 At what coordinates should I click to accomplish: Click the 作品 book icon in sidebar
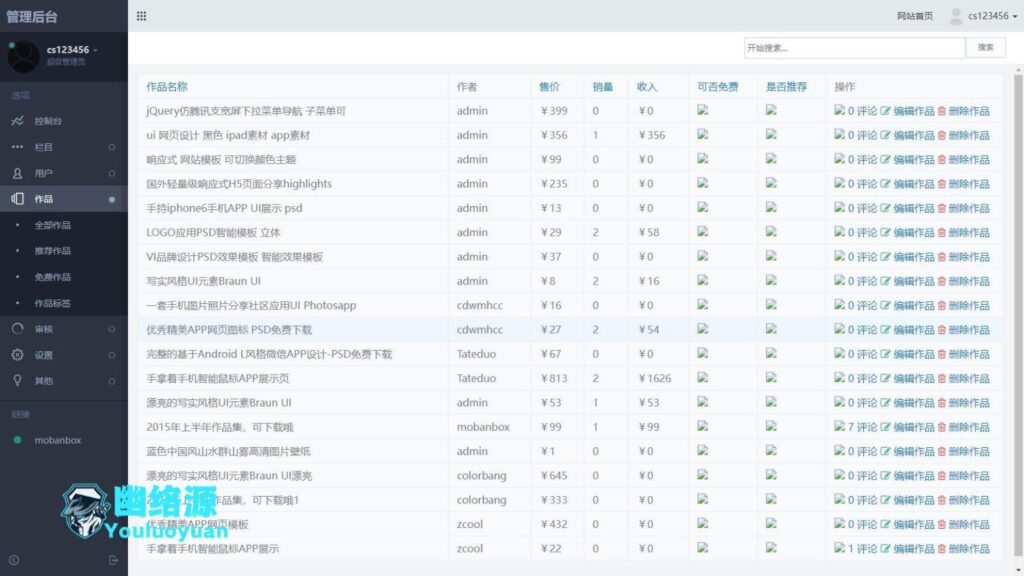pyautogui.click(x=18, y=199)
